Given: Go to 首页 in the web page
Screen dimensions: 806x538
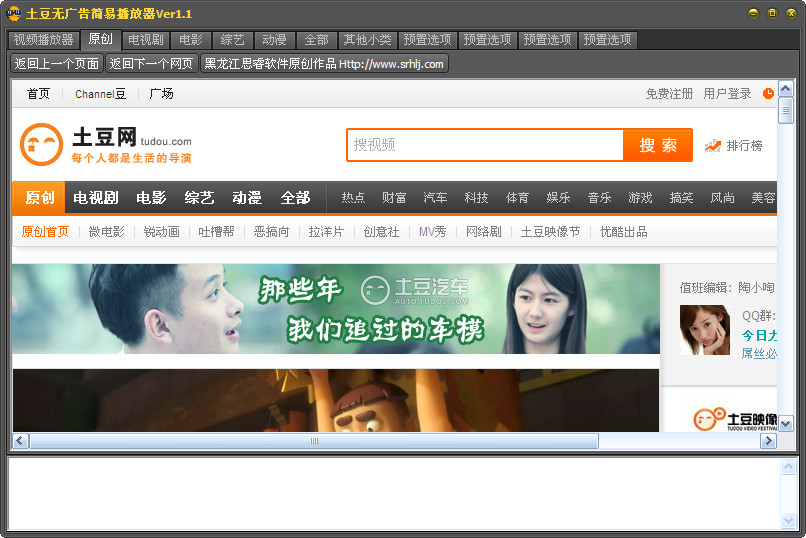Looking at the screenshot, I should click(39, 94).
